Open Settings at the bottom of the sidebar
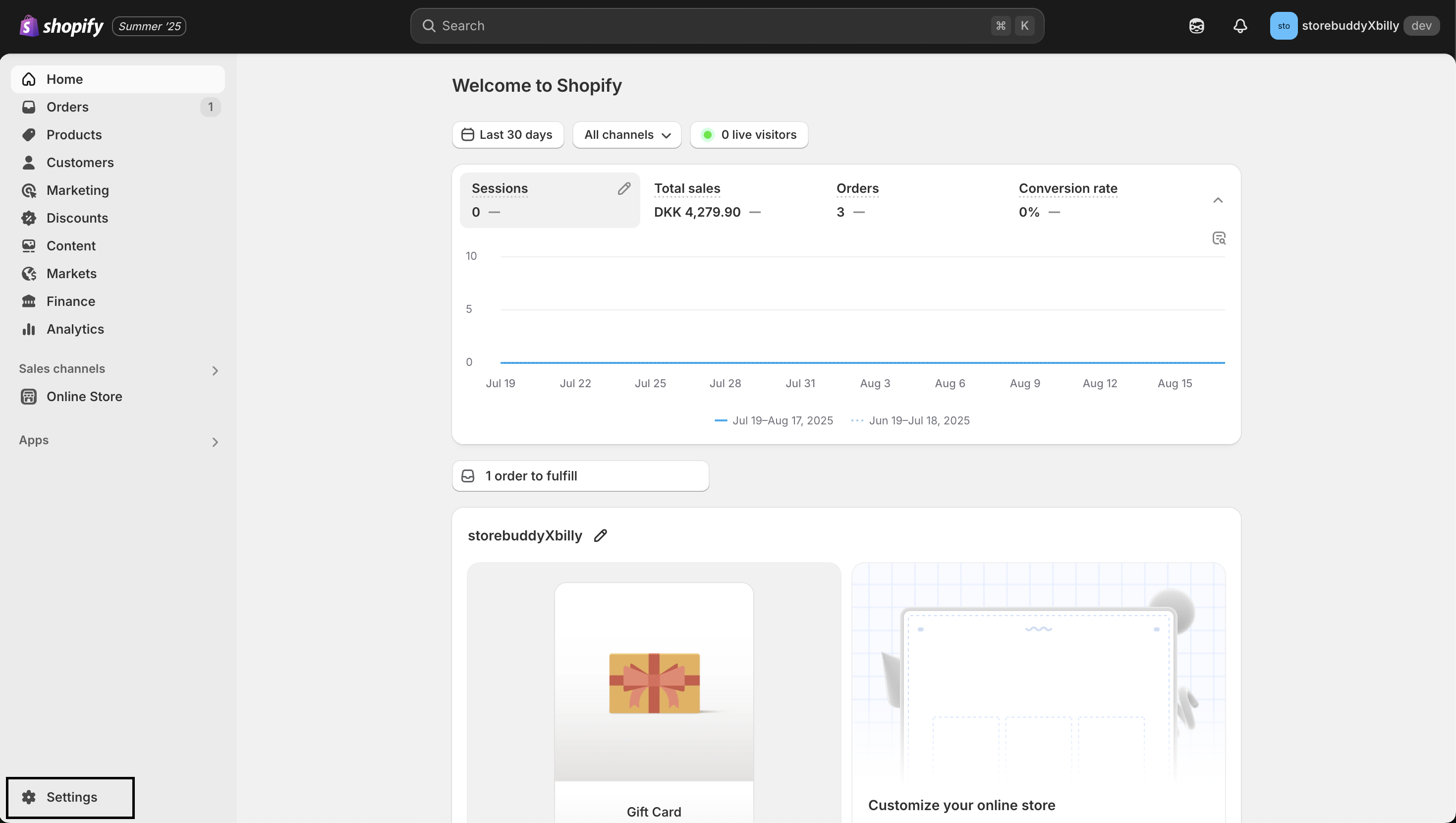1456x823 pixels. [x=71, y=797]
